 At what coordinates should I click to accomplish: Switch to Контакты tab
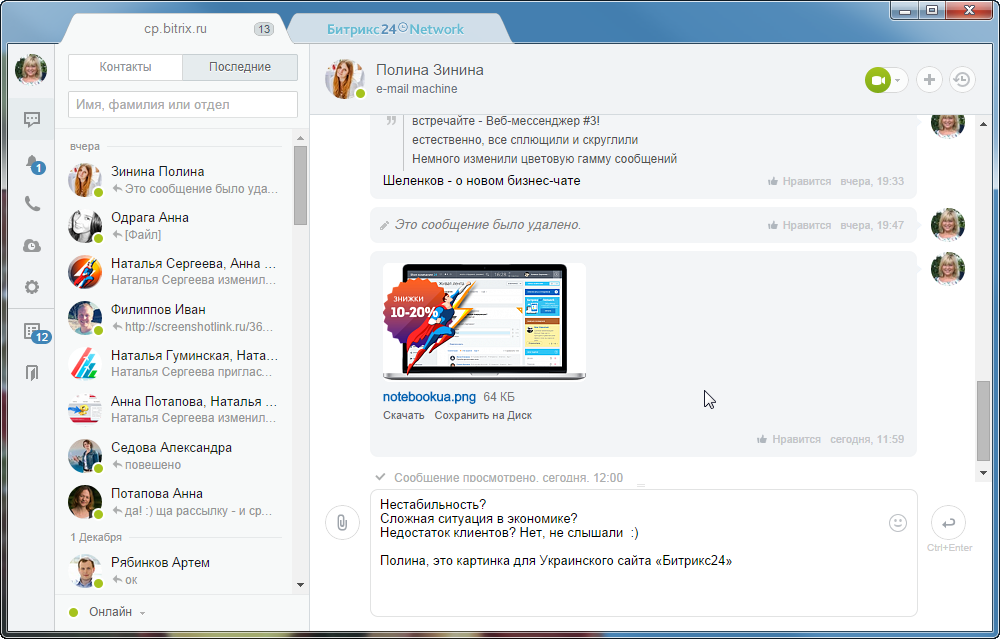[x=126, y=67]
